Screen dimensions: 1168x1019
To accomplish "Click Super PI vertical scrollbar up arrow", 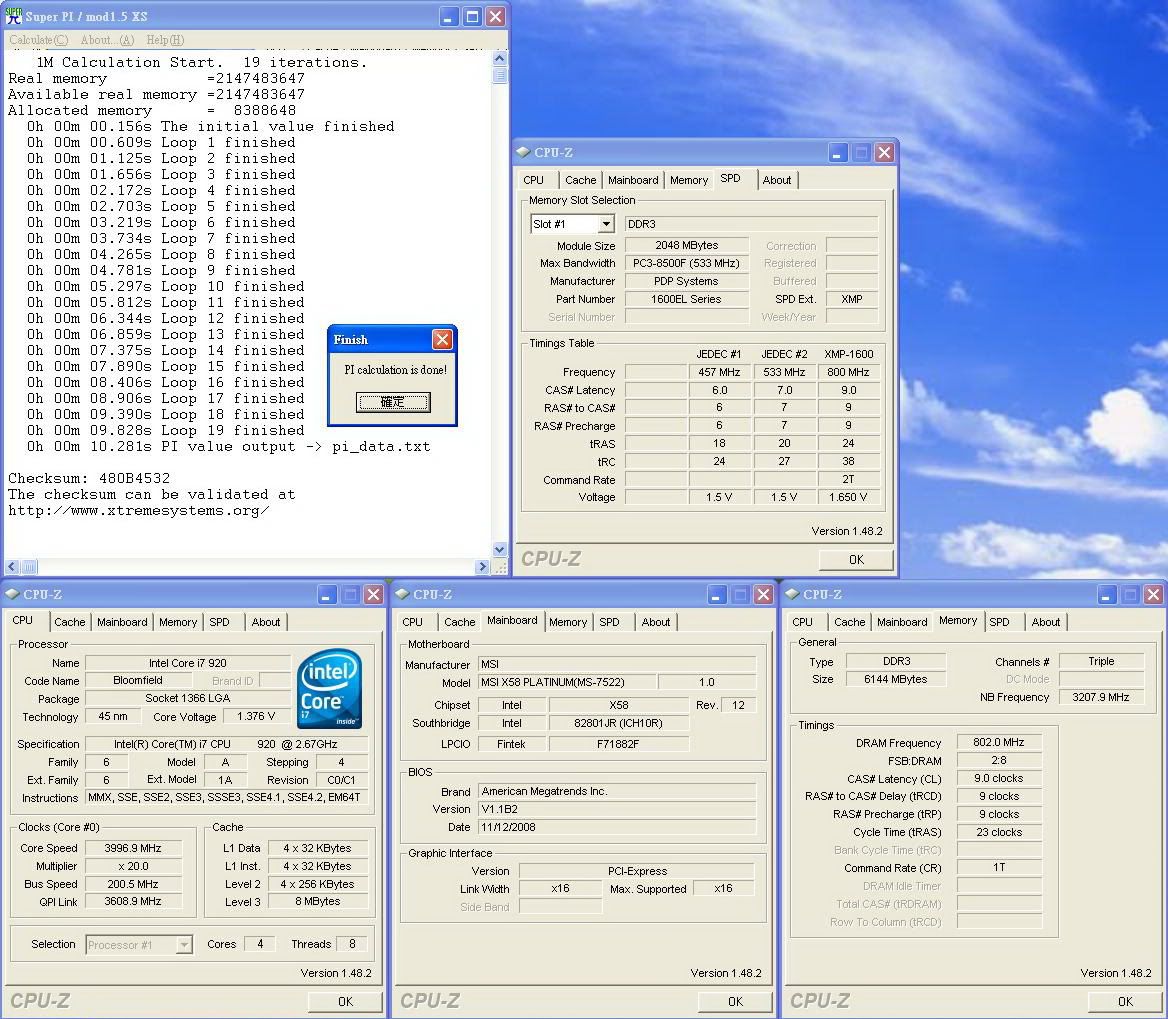I will [x=500, y=58].
